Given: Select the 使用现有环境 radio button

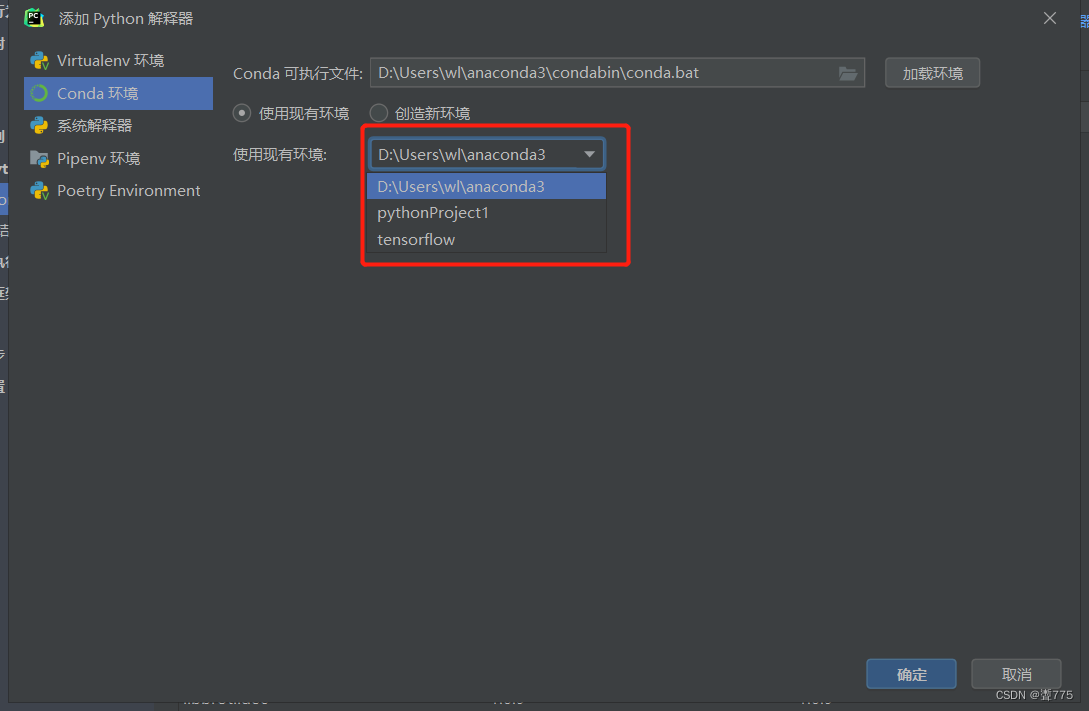Looking at the screenshot, I should 242,113.
